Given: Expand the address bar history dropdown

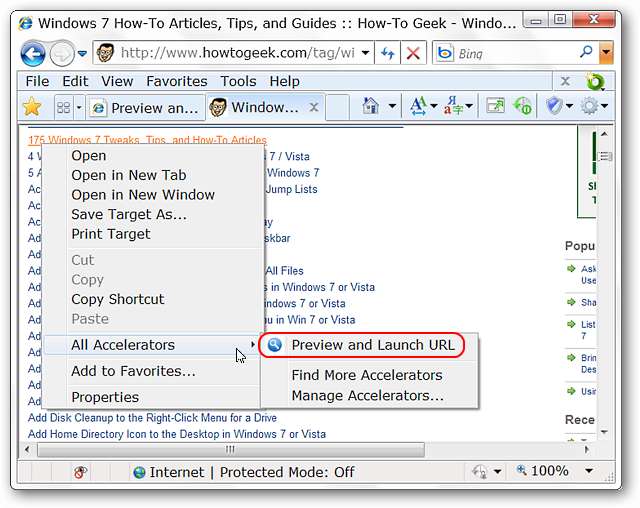Looking at the screenshot, I should (366, 53).
